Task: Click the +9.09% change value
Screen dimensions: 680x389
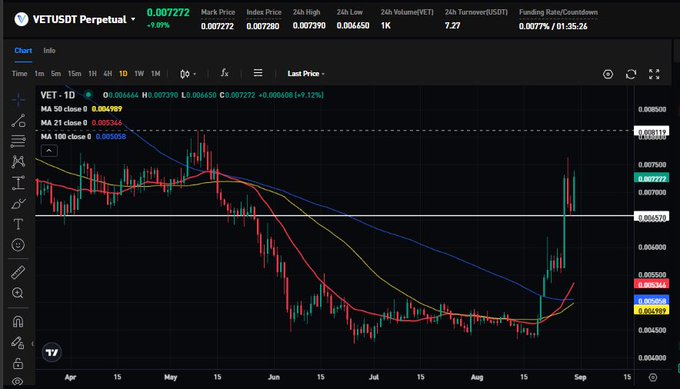Action: [158, 26]
